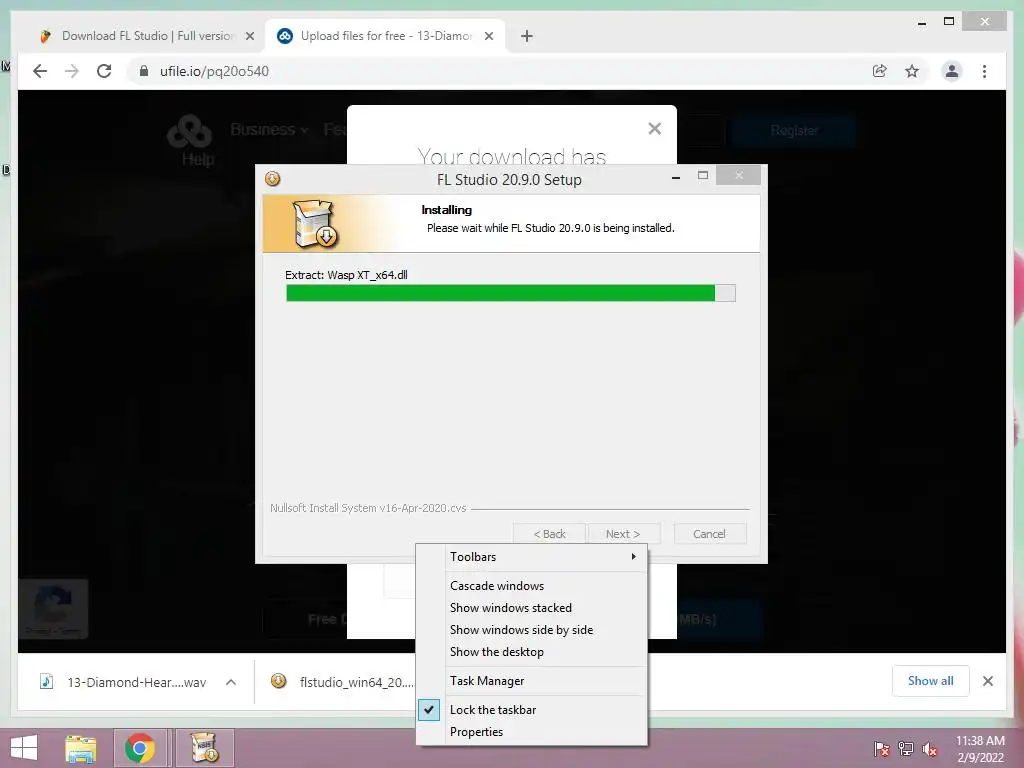Screen dimensions: 1024x768
Task: Click the Chrome taskbar icon
Action: tap(140, 748)
